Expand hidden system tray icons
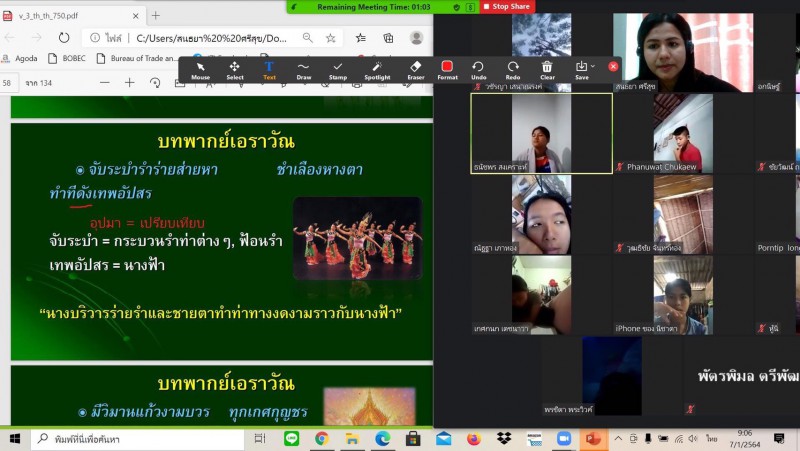 pyautogui.click(x=619, y=439)
